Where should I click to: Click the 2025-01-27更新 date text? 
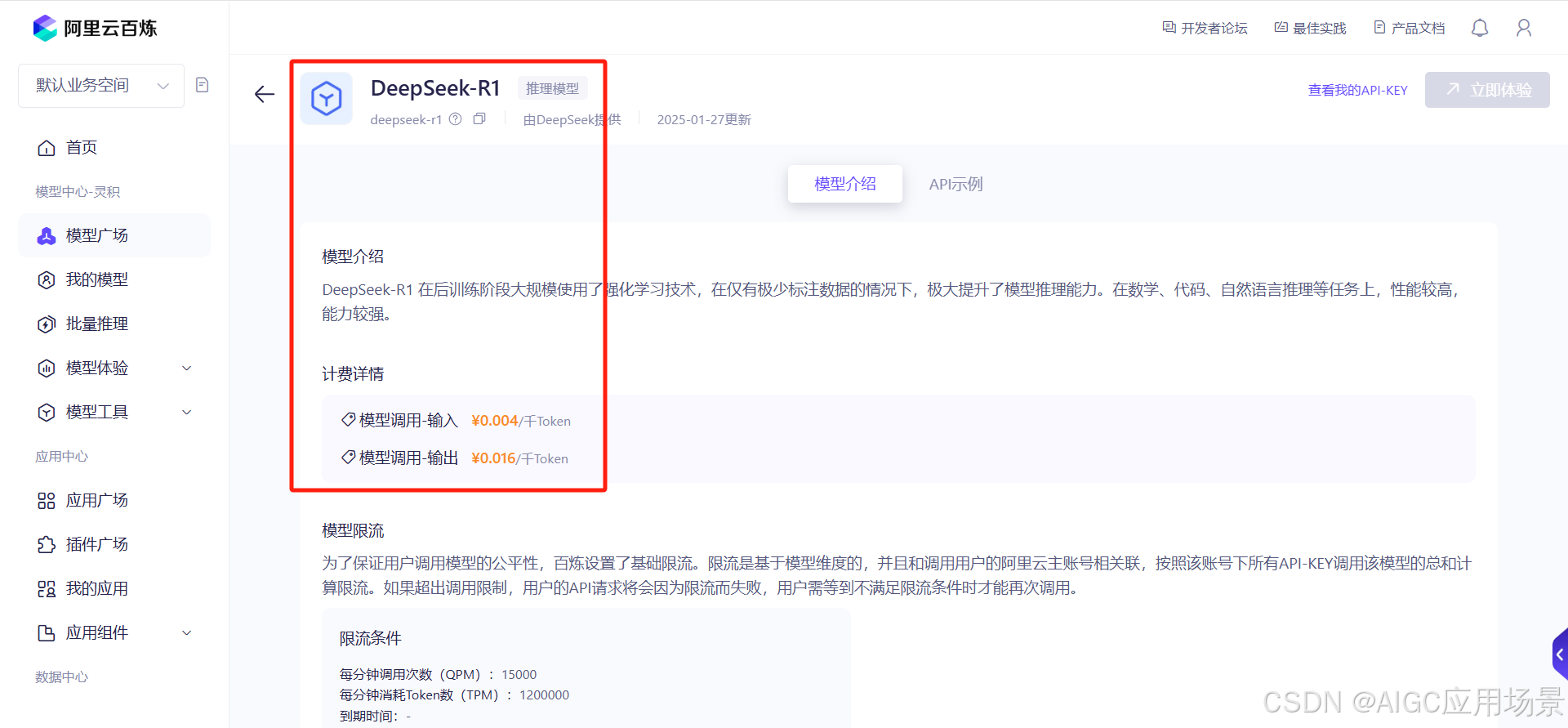[704, 119]
